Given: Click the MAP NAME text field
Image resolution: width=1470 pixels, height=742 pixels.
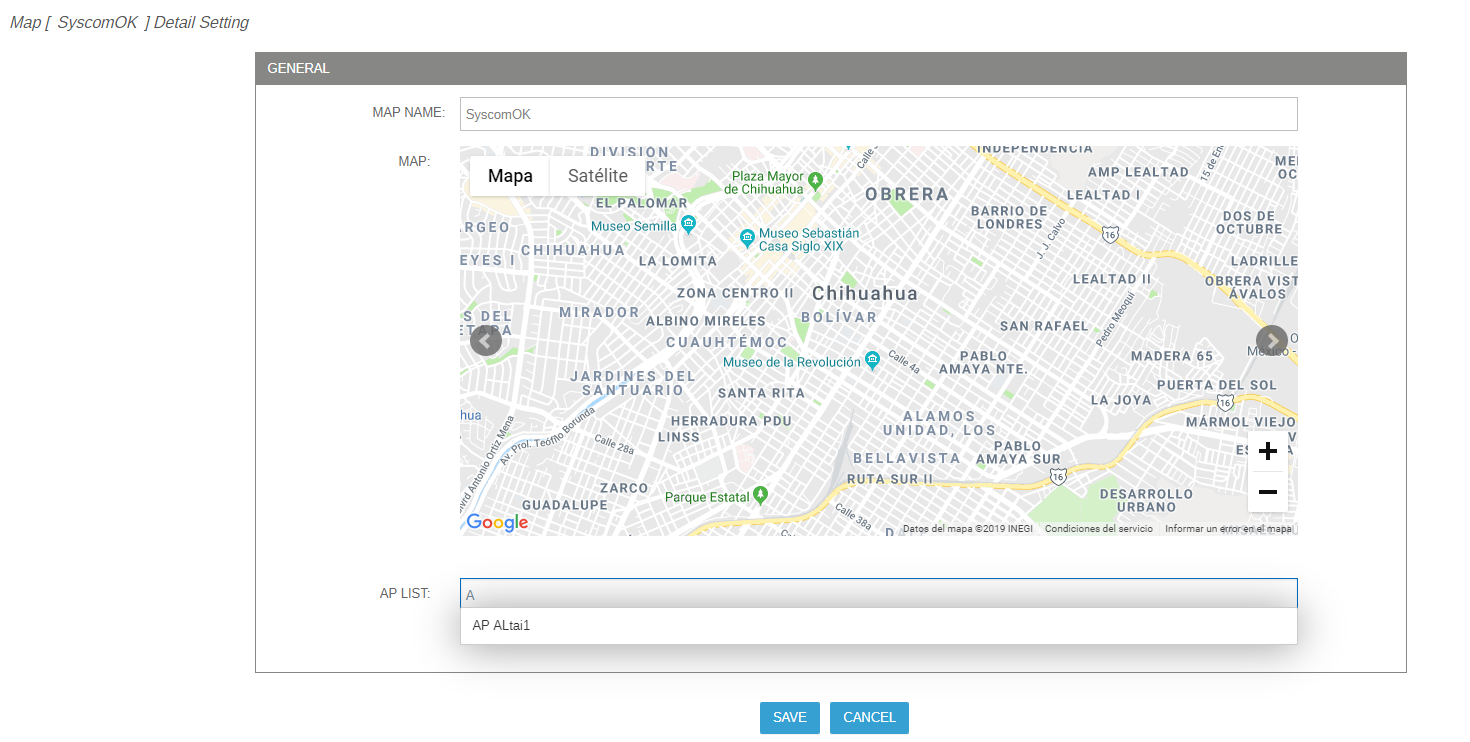Looking at the screenshot, I should click(878, 114).
